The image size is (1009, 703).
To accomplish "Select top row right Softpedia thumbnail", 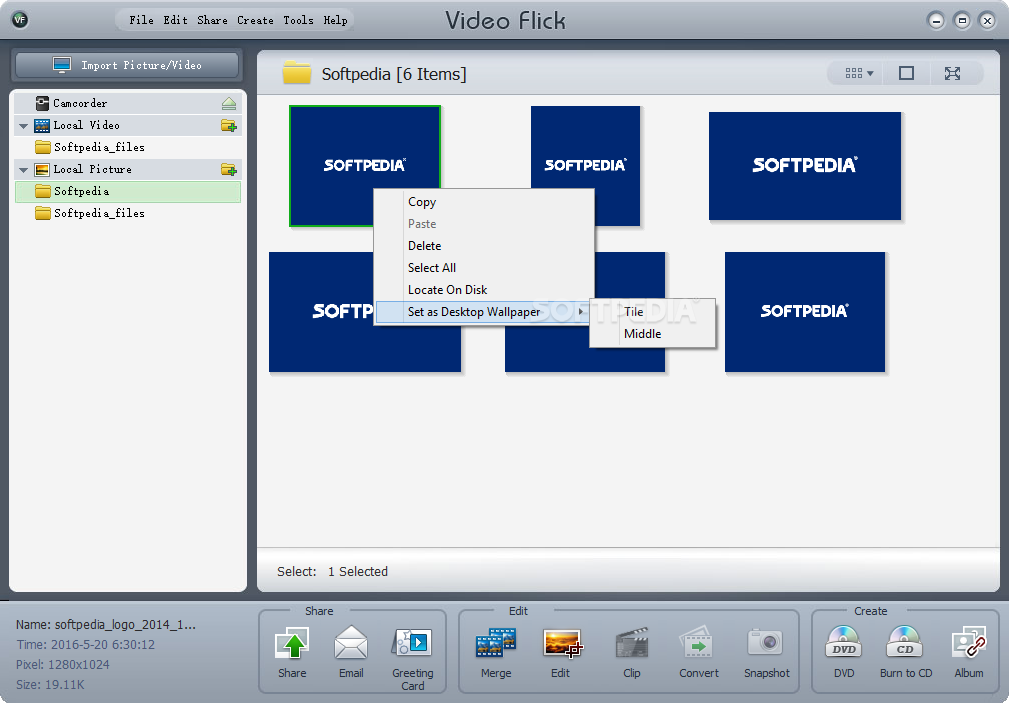I will click(x=804, y=166).
